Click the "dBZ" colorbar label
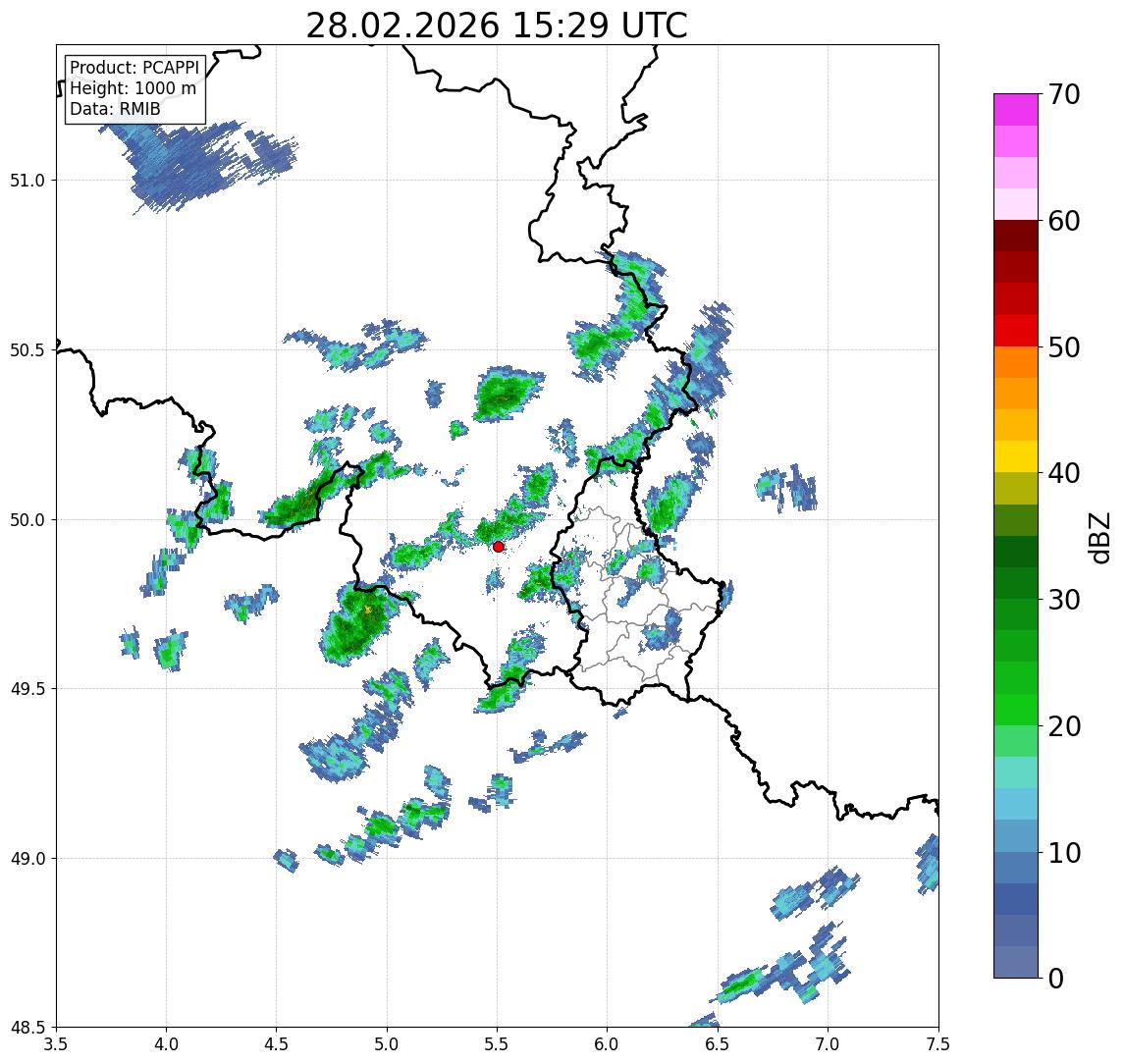This screenshot has width=1124, height=1064. 1099,538
